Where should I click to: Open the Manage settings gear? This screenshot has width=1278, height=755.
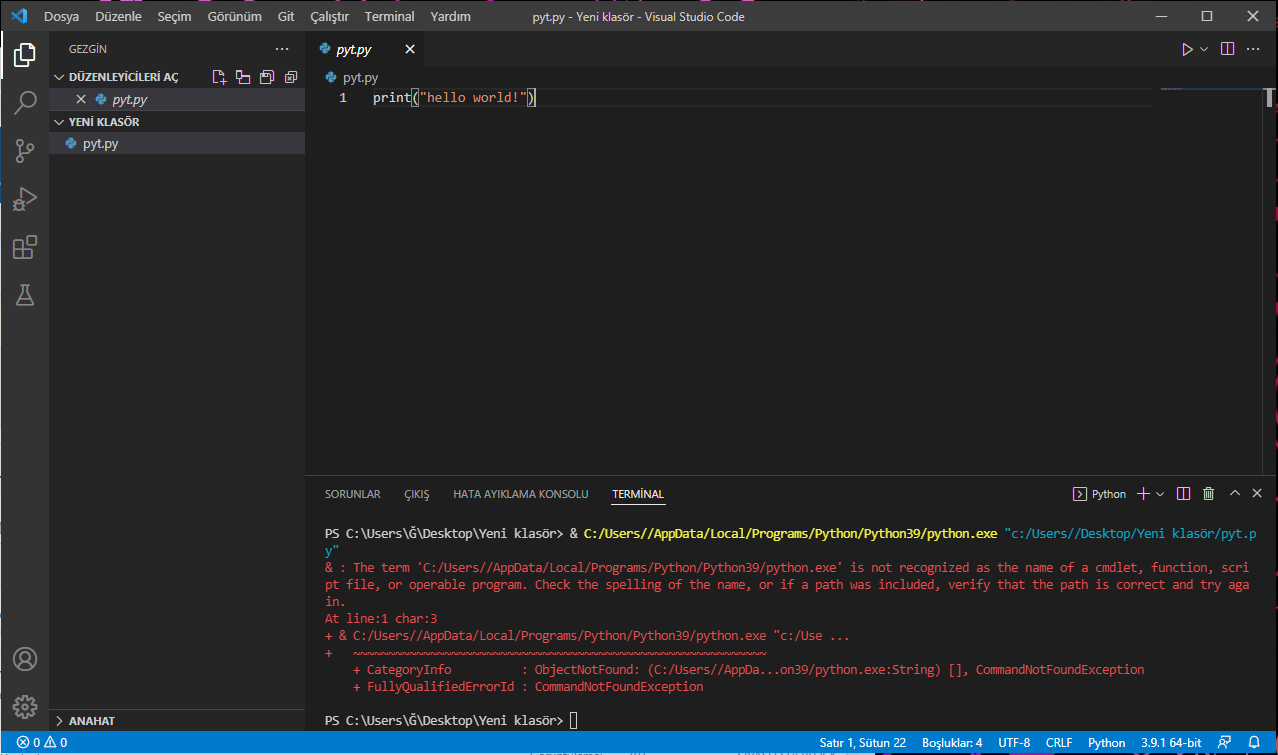(25, 706)
